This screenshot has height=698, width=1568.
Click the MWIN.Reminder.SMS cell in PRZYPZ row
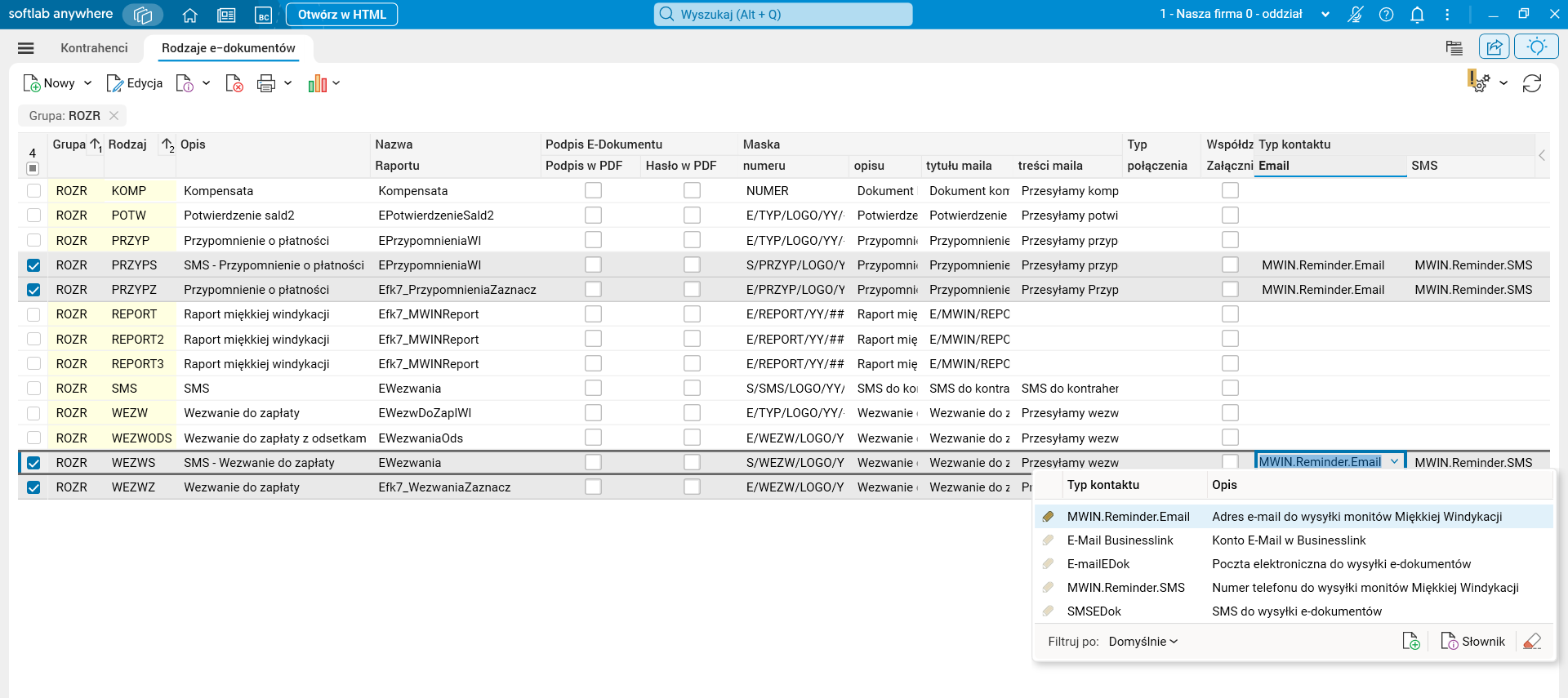point(1473,290)
